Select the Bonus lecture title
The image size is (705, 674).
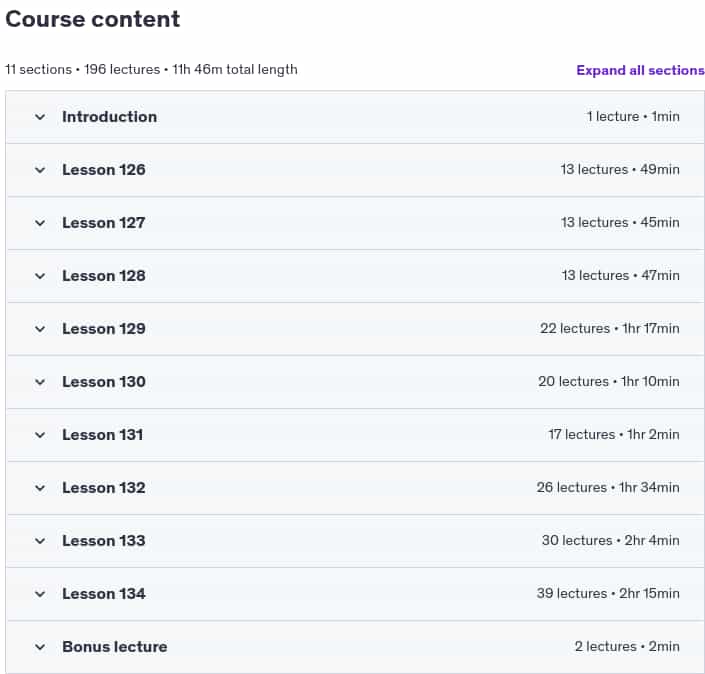point(115,647)
